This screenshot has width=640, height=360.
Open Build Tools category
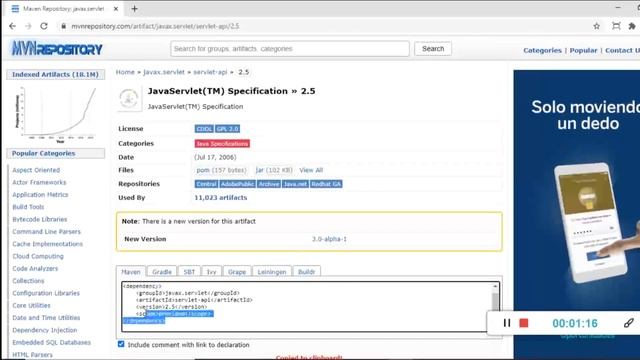point(28,207)
